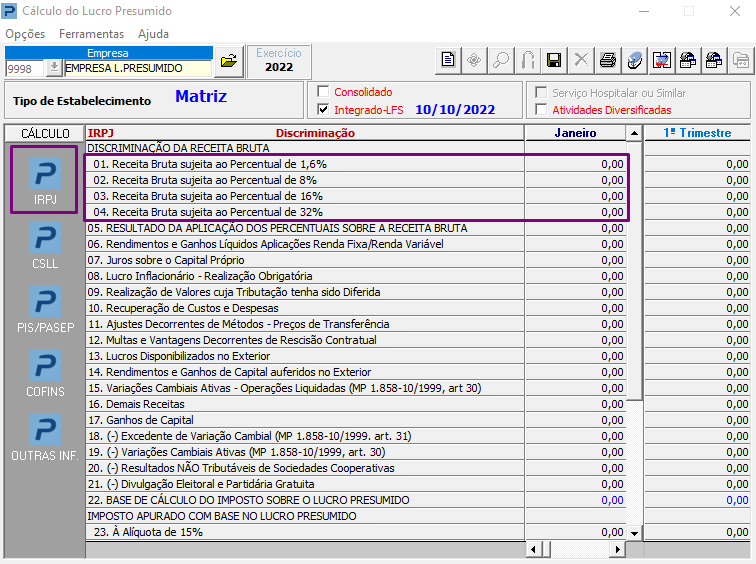
Task: Select row 21. Divulgação Eleitoral e Partidária
Action: coord(305,484)
